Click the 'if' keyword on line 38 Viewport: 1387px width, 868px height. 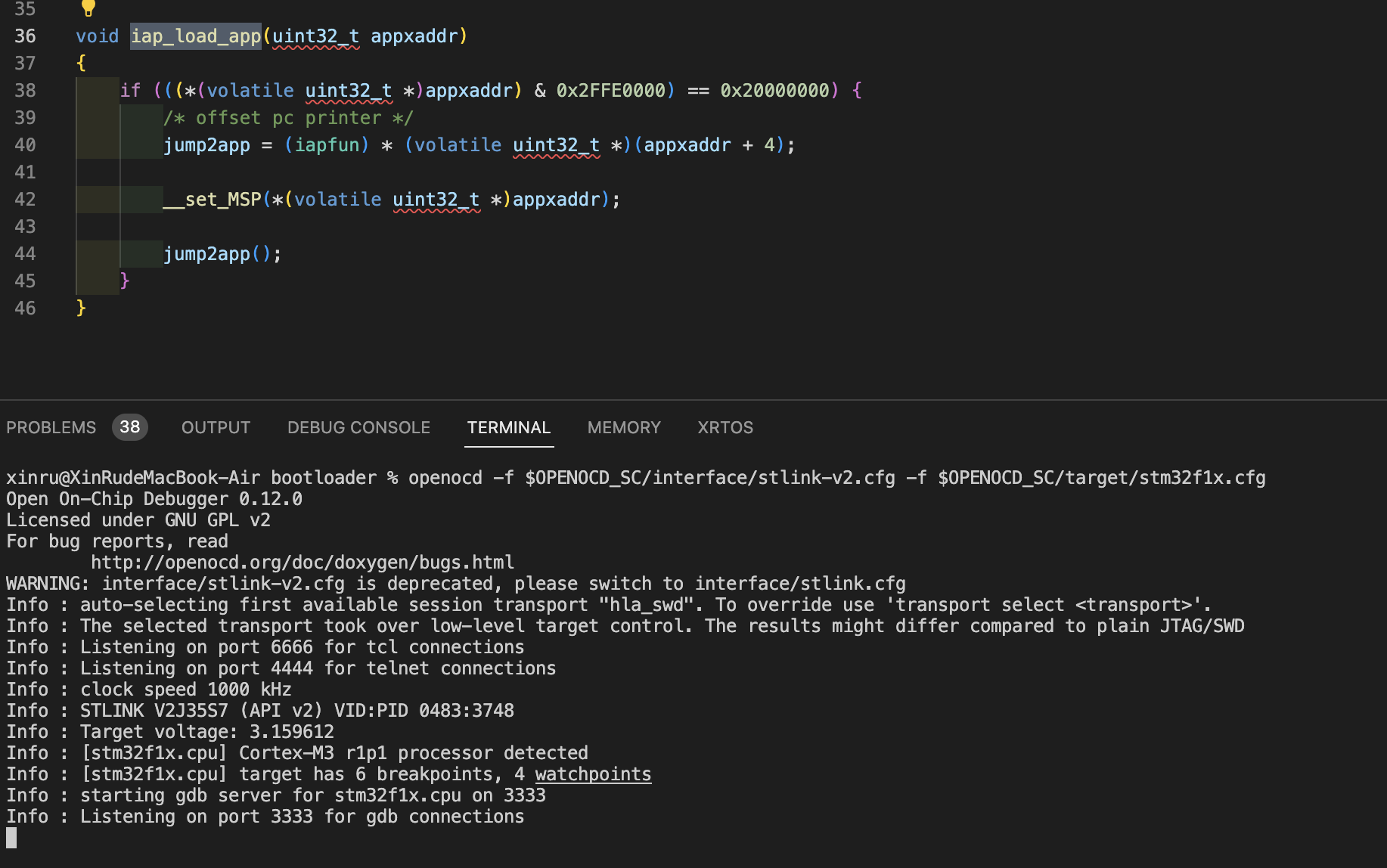[x=130, y=91]
